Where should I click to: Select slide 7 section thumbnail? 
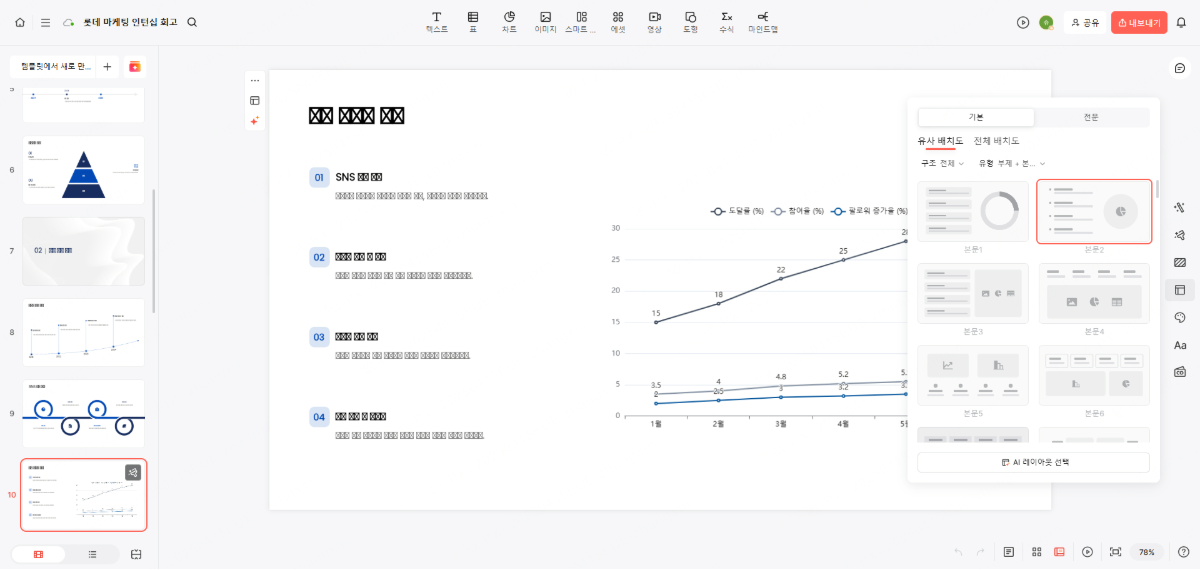tap(84, 251)
